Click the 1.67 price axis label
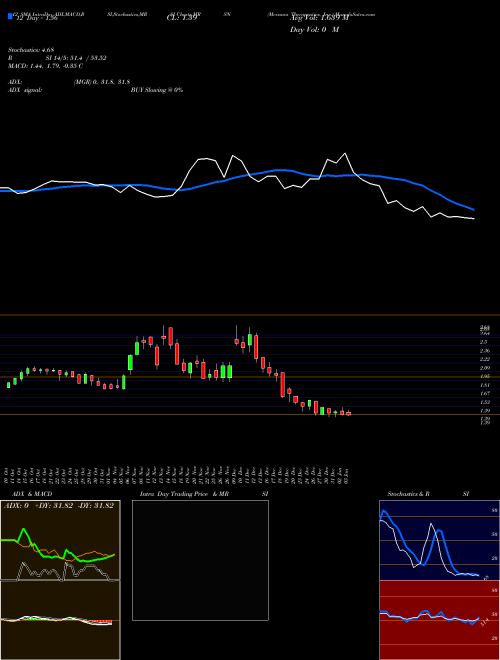Viewport: 500px width, 660px height. click(x=484, y=394)
